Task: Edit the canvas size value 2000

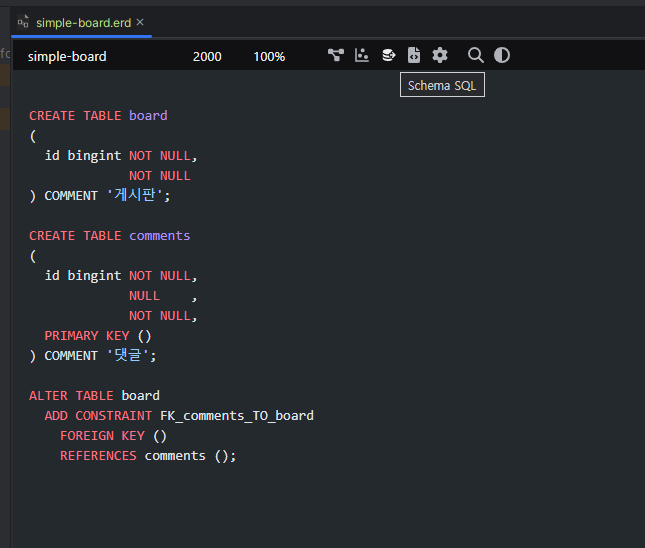Action: pos(207,56)
